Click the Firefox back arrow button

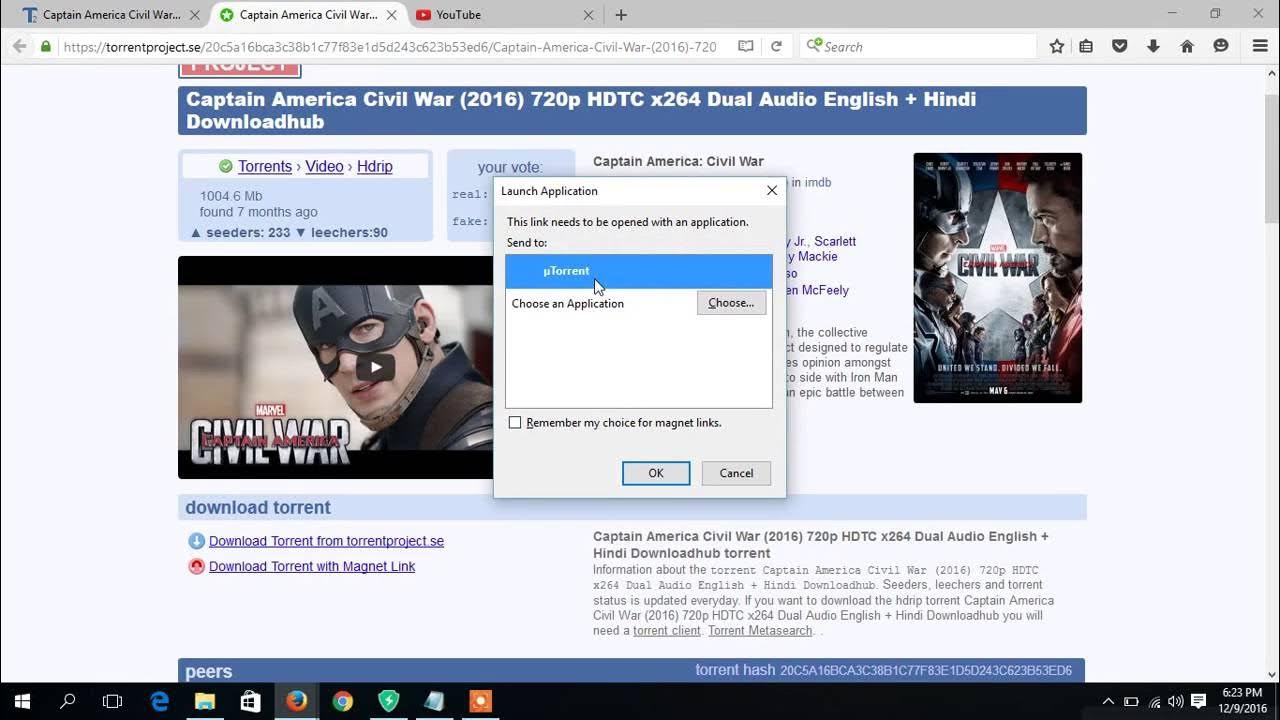19,46
